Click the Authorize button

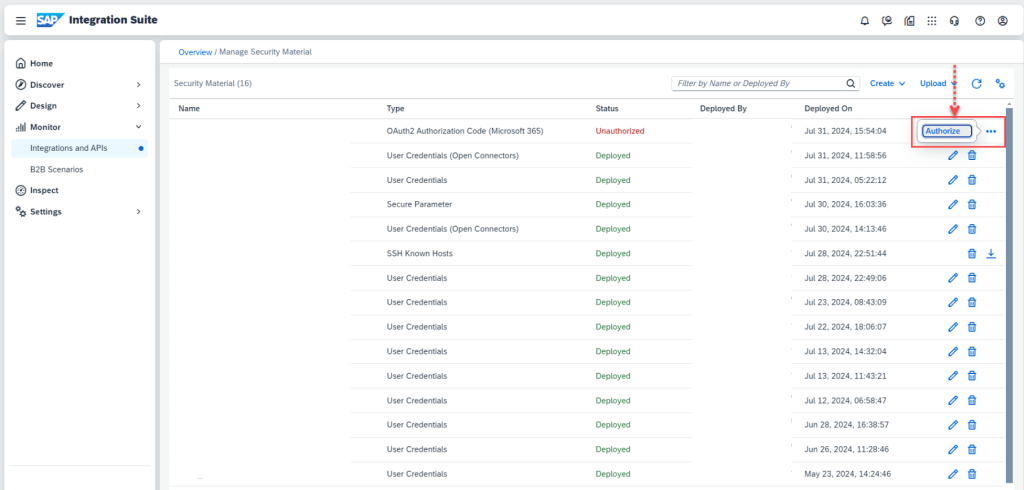[946, 131]
